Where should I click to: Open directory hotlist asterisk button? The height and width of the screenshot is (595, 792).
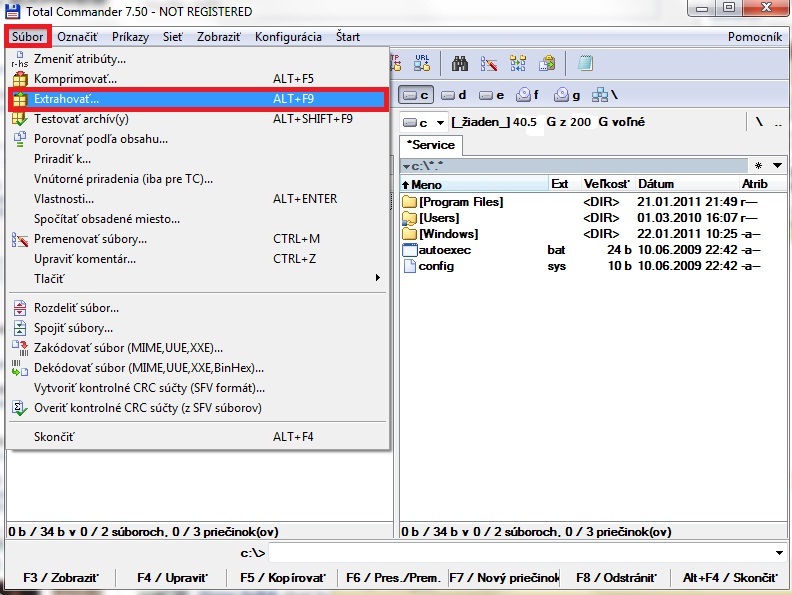758,166
